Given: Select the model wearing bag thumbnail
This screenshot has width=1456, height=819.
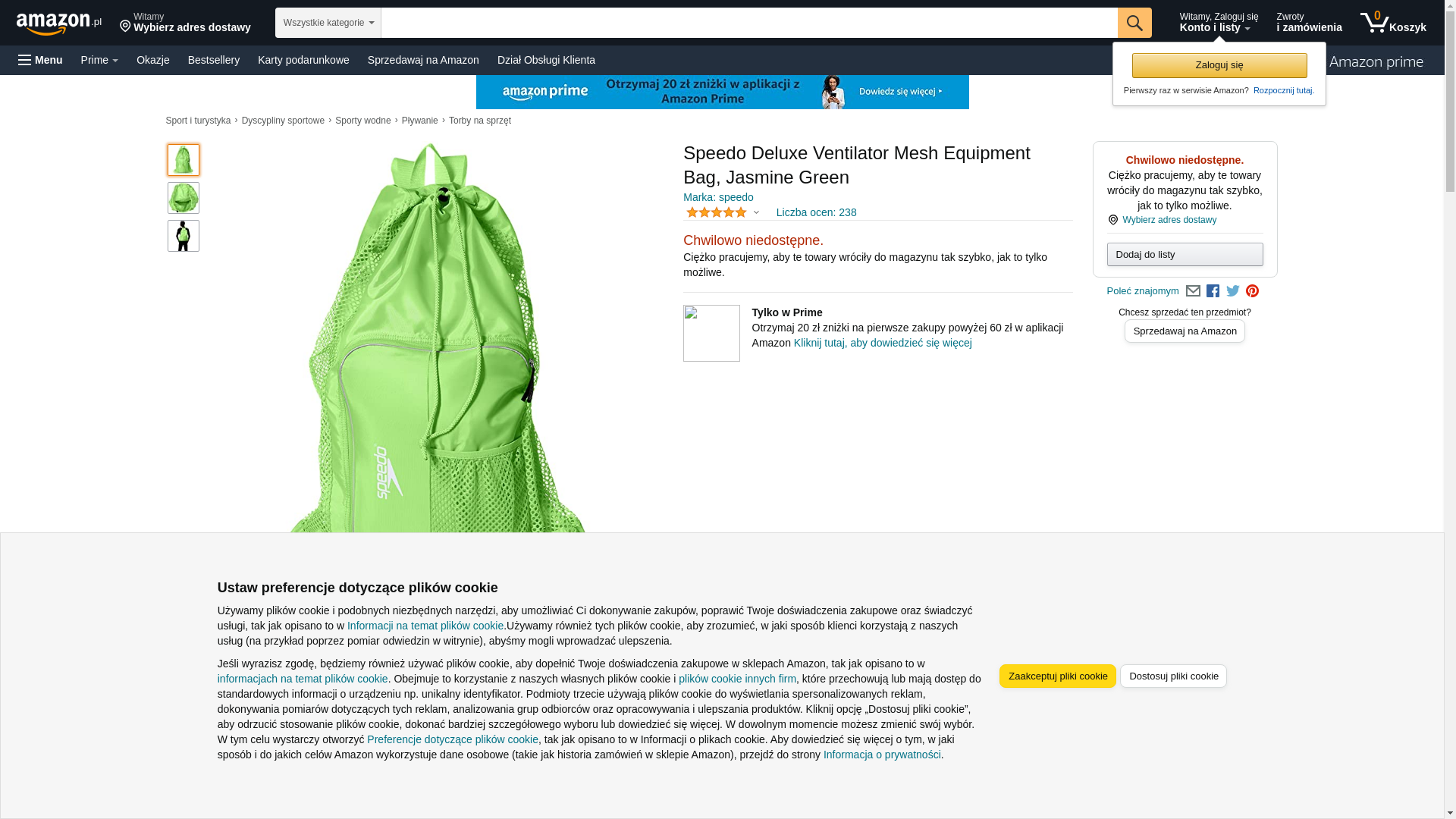Looking at the screenshot, I should tap(184, 236).
